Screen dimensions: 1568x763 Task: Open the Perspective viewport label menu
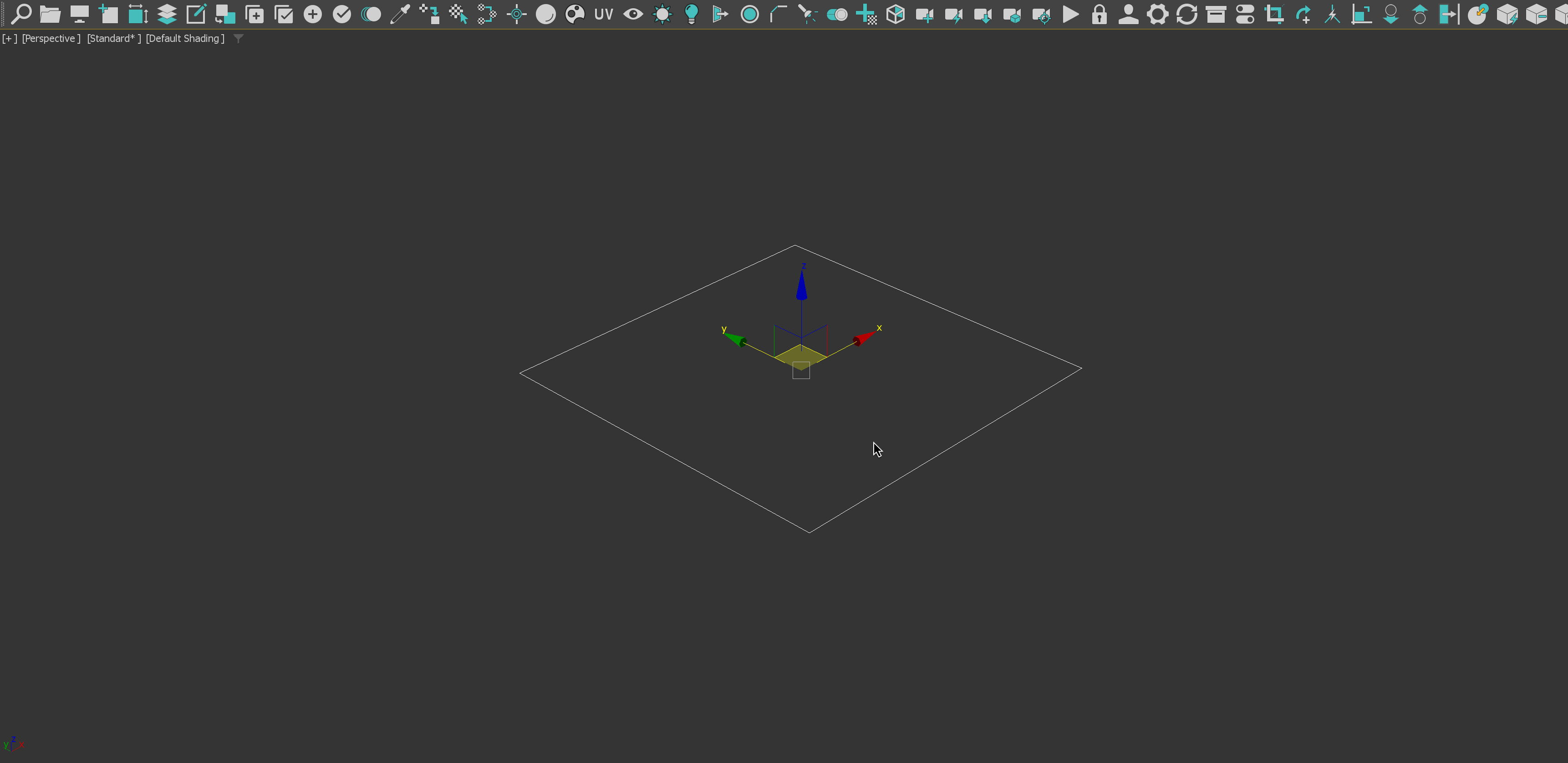click(51, 38)
